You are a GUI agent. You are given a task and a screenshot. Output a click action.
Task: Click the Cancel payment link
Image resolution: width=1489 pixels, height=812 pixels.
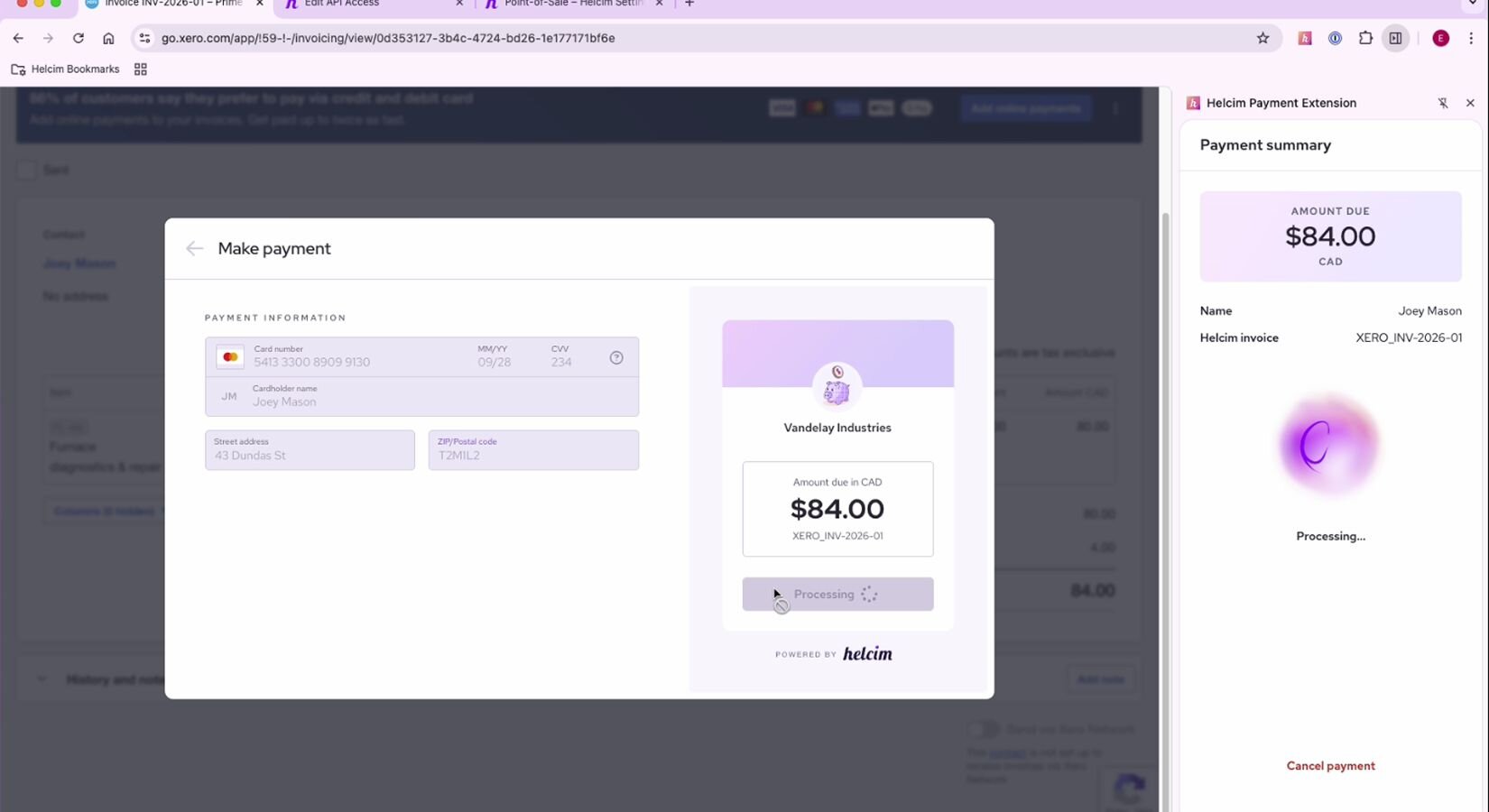point(1330,766)
